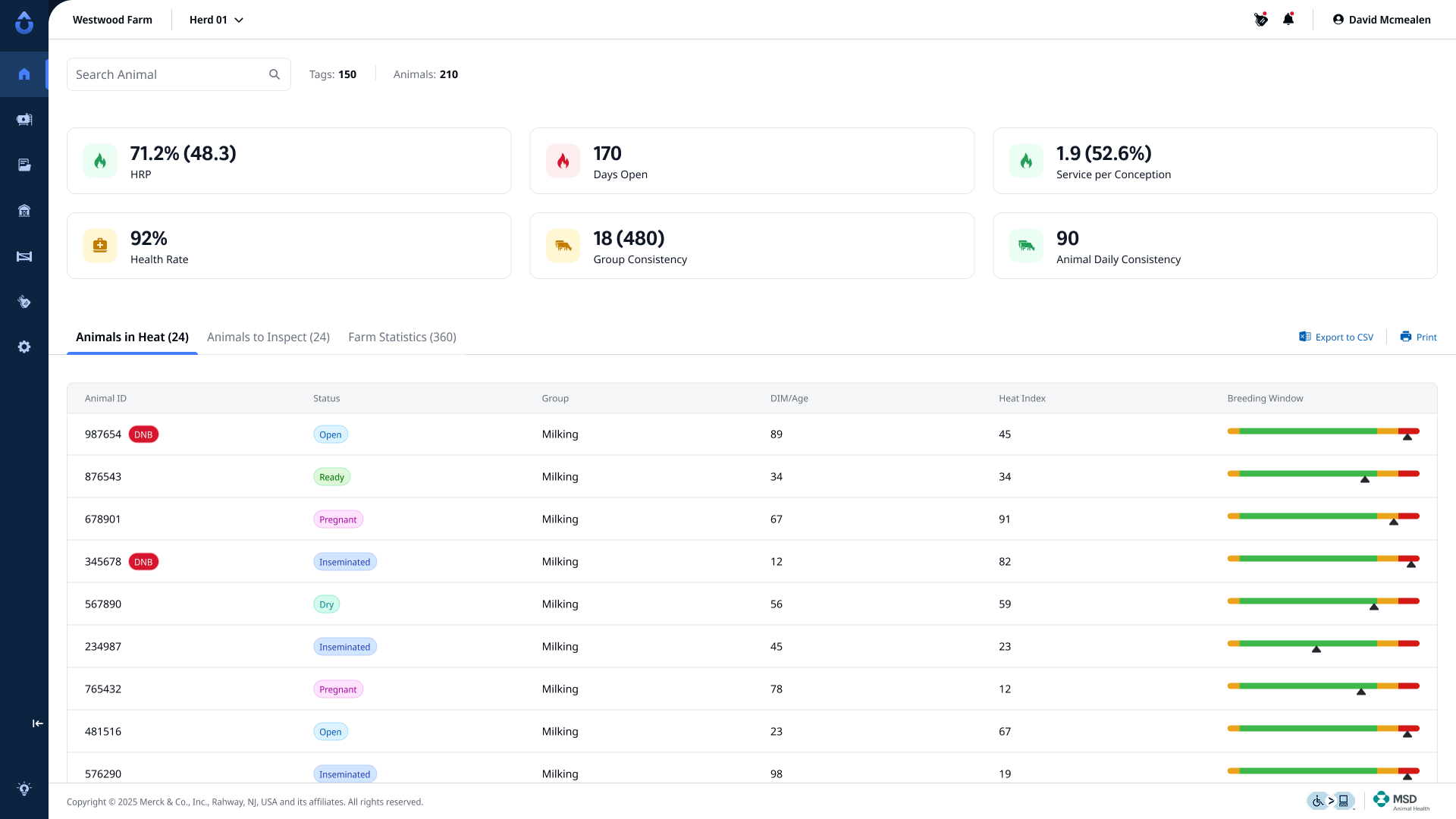Switch to Farm Statistics tab
The image size is (1456, 819).
402,337
